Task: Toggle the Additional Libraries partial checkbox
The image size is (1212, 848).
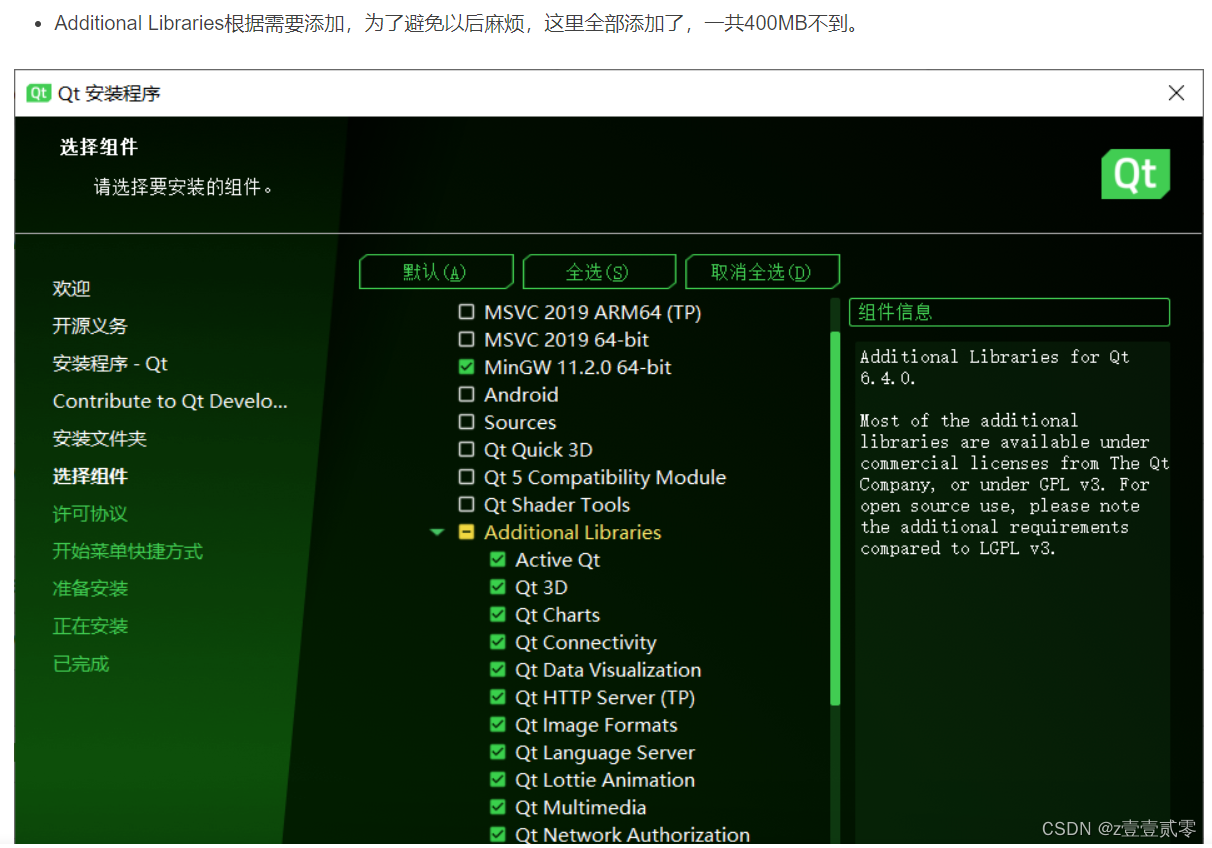Action: 466,532
